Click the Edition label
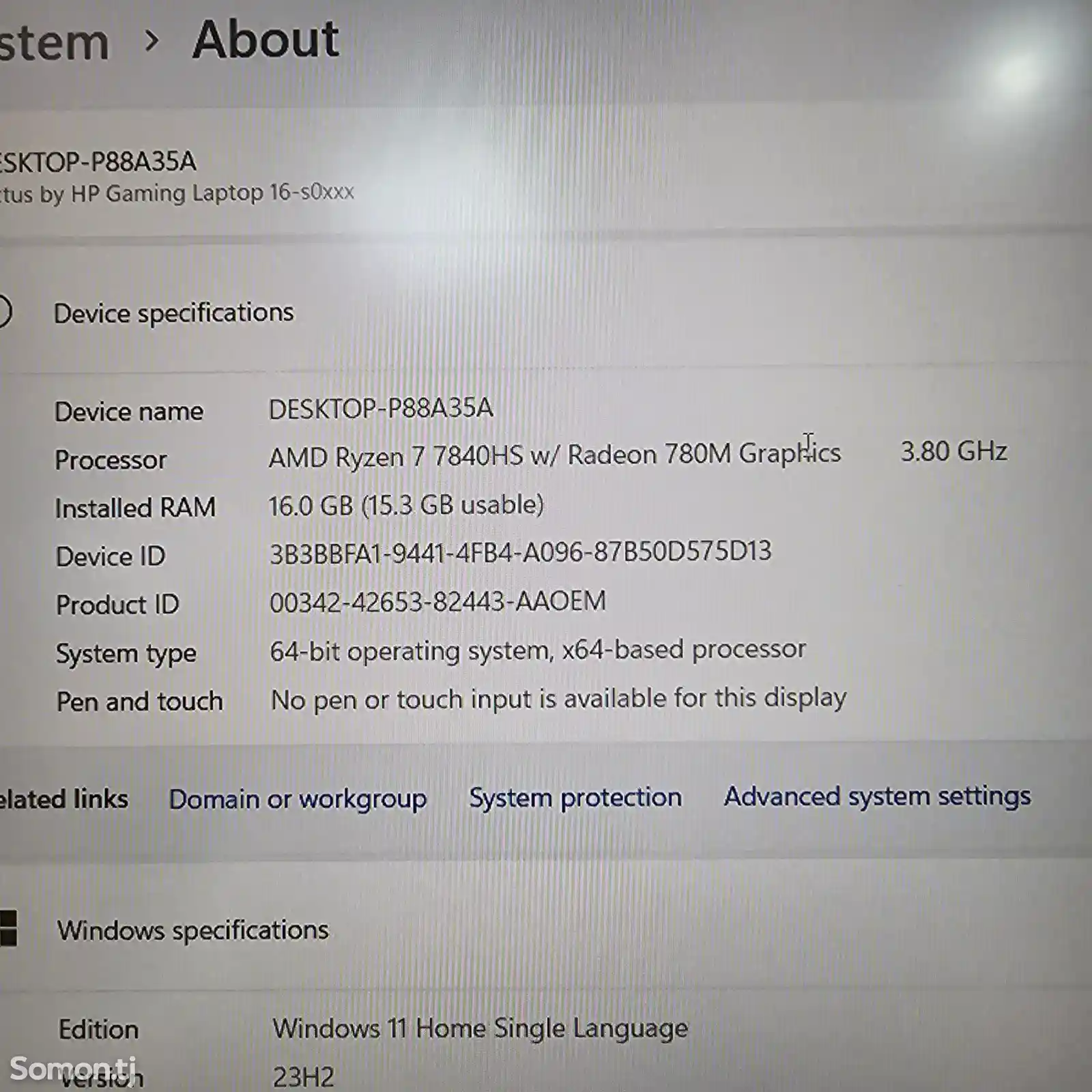Image resolution: width=1092 pixels, height=1092 pixels. 99,1029
